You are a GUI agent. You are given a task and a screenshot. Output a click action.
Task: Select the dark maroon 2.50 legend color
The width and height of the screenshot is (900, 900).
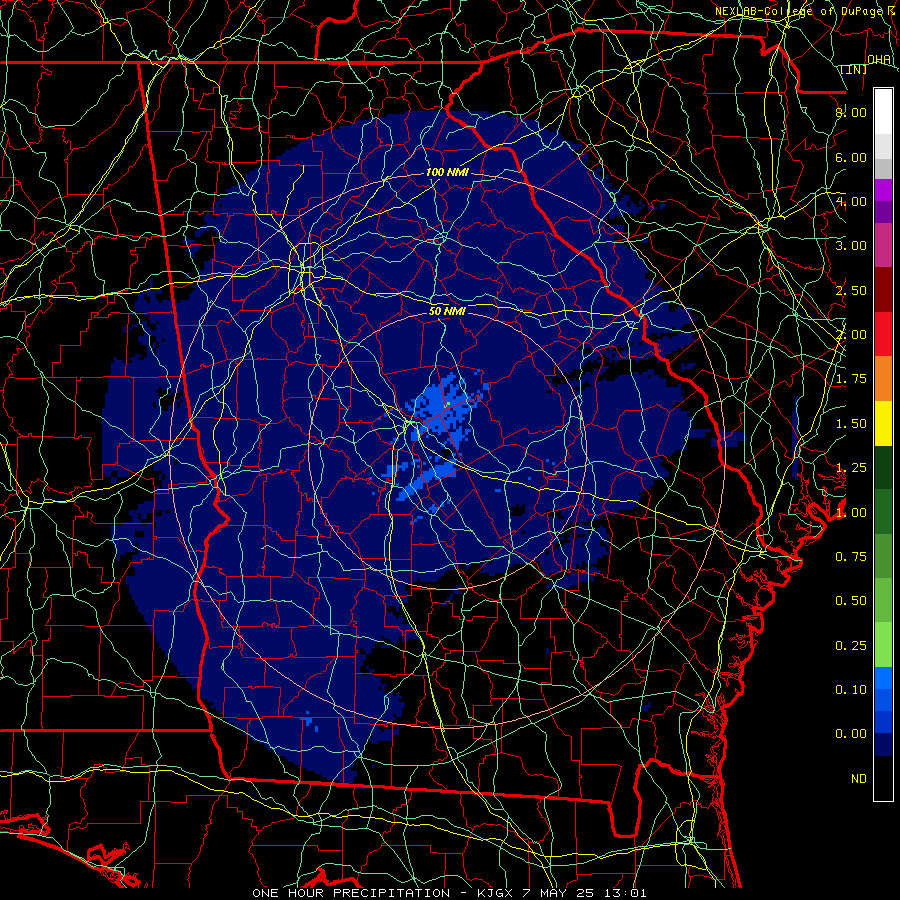883,290
